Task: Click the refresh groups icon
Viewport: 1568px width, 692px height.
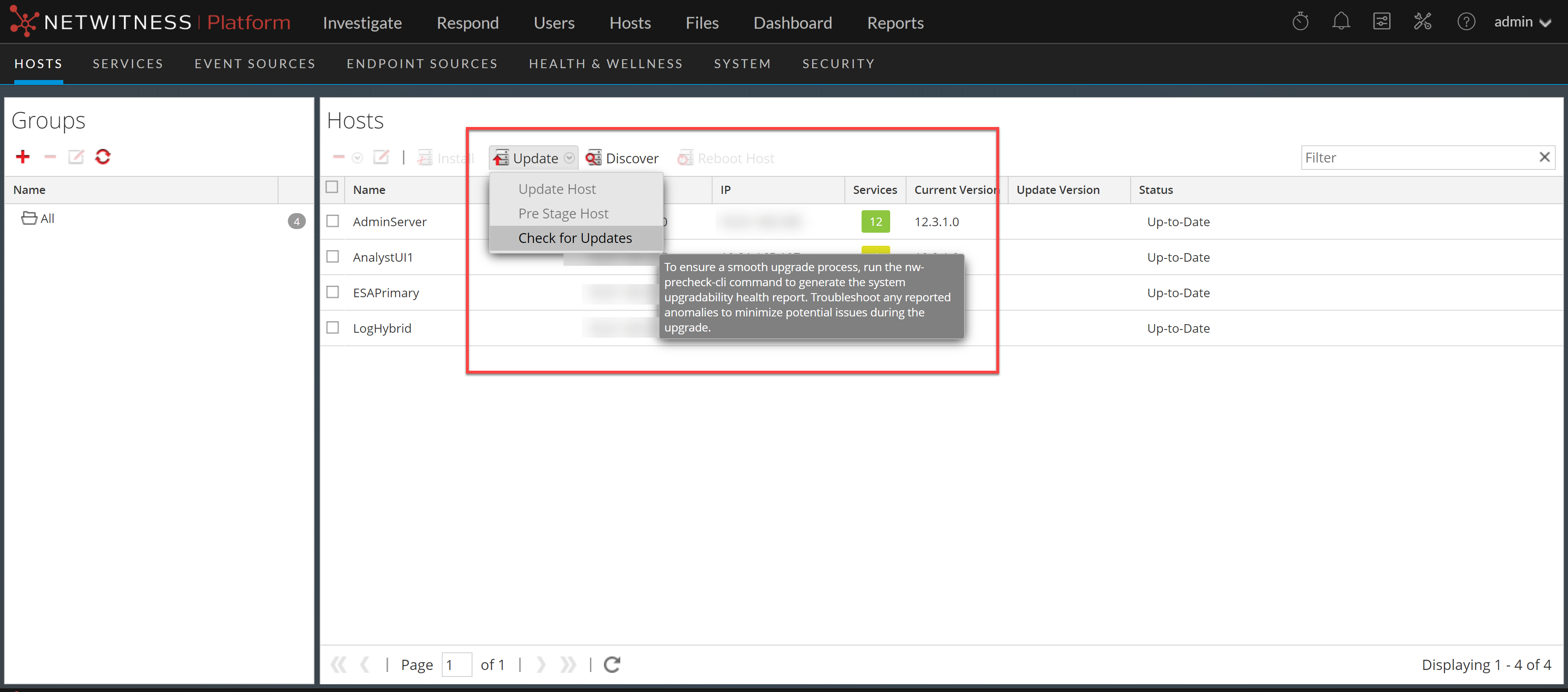Action: [102, 157]
